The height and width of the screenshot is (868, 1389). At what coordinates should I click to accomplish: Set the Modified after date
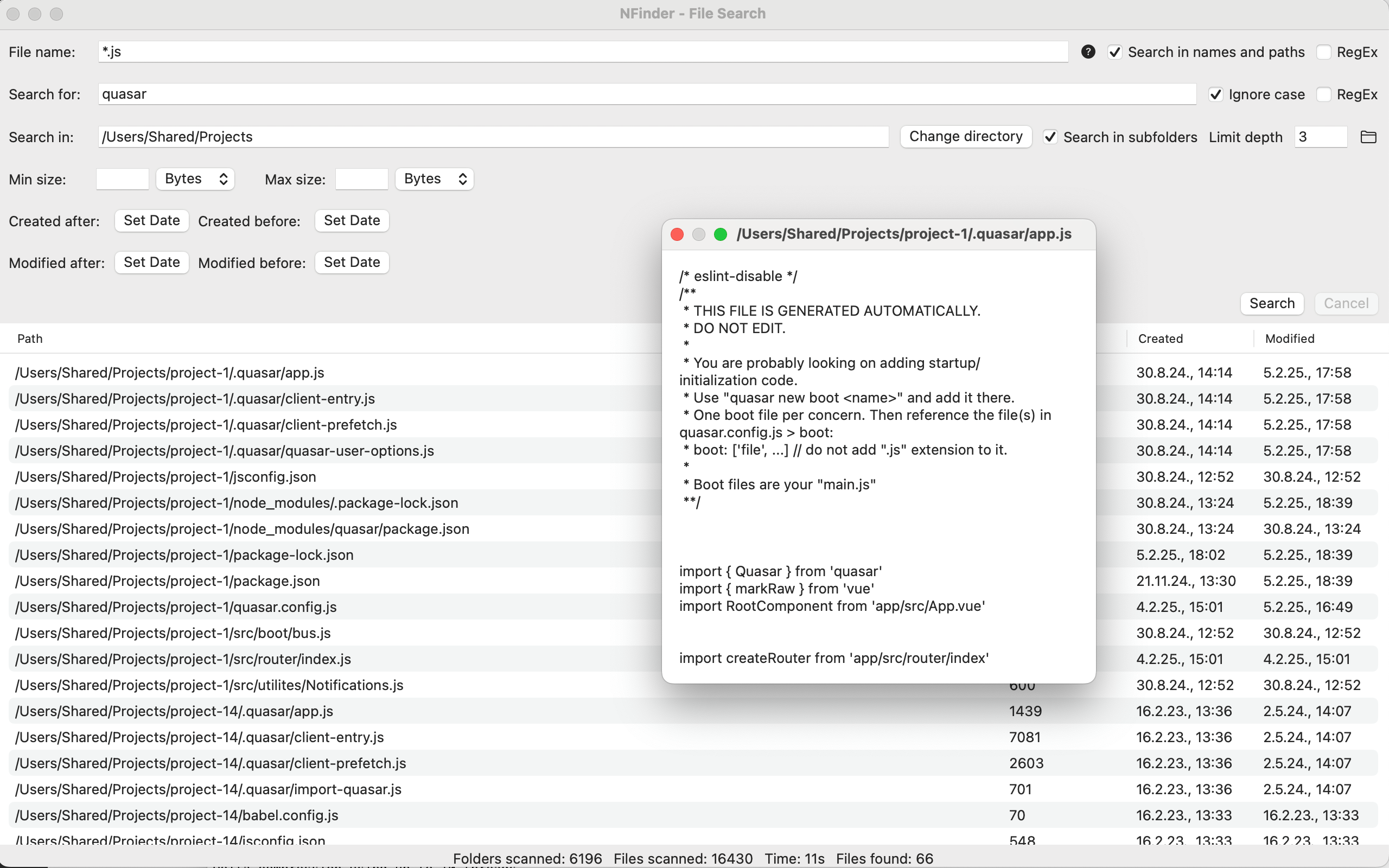point(152,263)
